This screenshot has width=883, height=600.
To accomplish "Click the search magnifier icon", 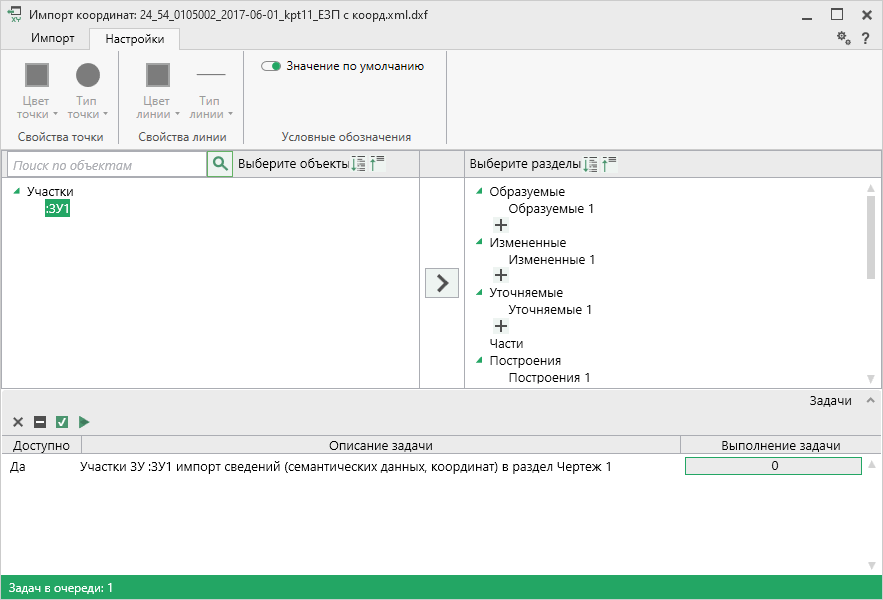I will [220, 165].
